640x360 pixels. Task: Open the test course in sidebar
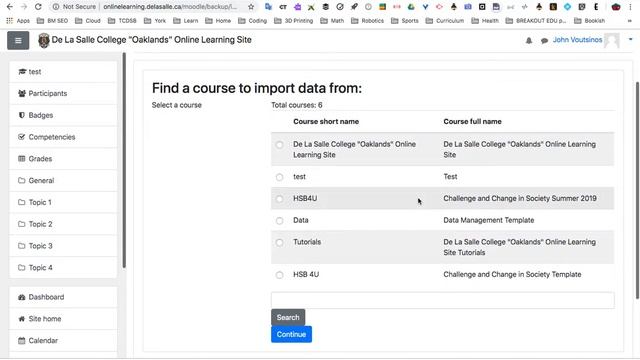[63, 72]
